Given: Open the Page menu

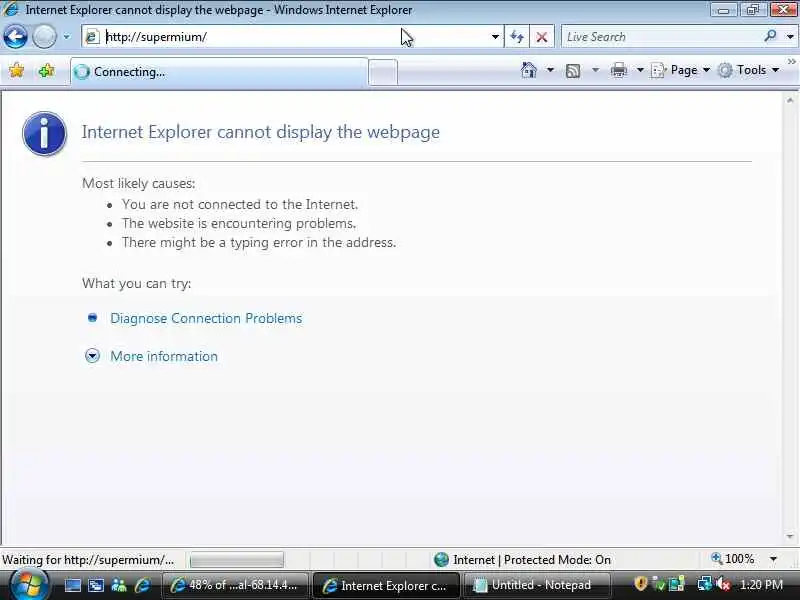Looking at the screenshot, I should pos(681,70).
